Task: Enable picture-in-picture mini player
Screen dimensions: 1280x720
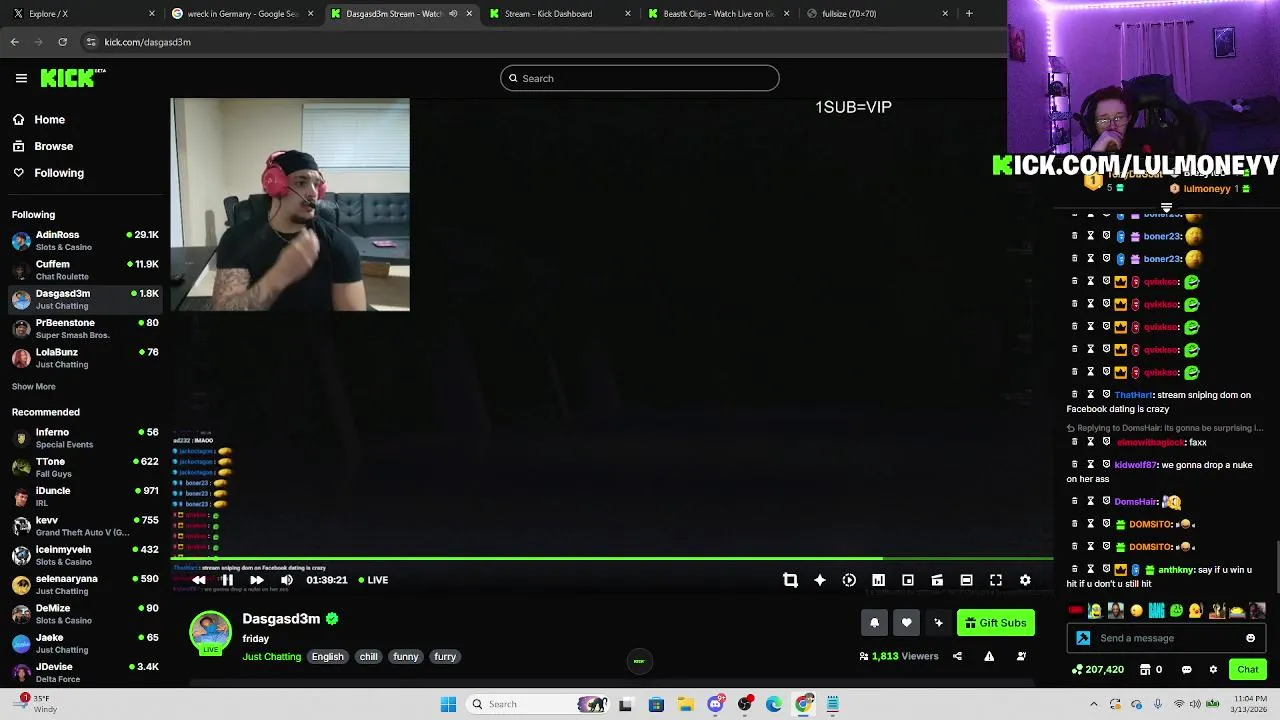Action: (908, 580)
